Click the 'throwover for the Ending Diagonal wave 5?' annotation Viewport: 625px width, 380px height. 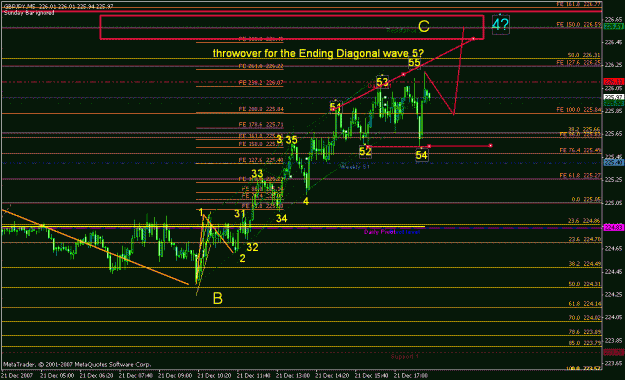point(318,53)
